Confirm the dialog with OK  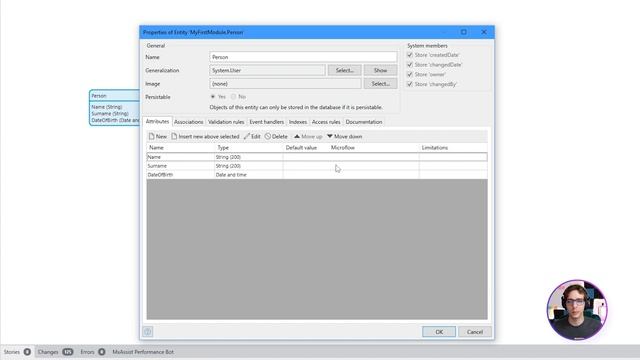tap(439, 332)
